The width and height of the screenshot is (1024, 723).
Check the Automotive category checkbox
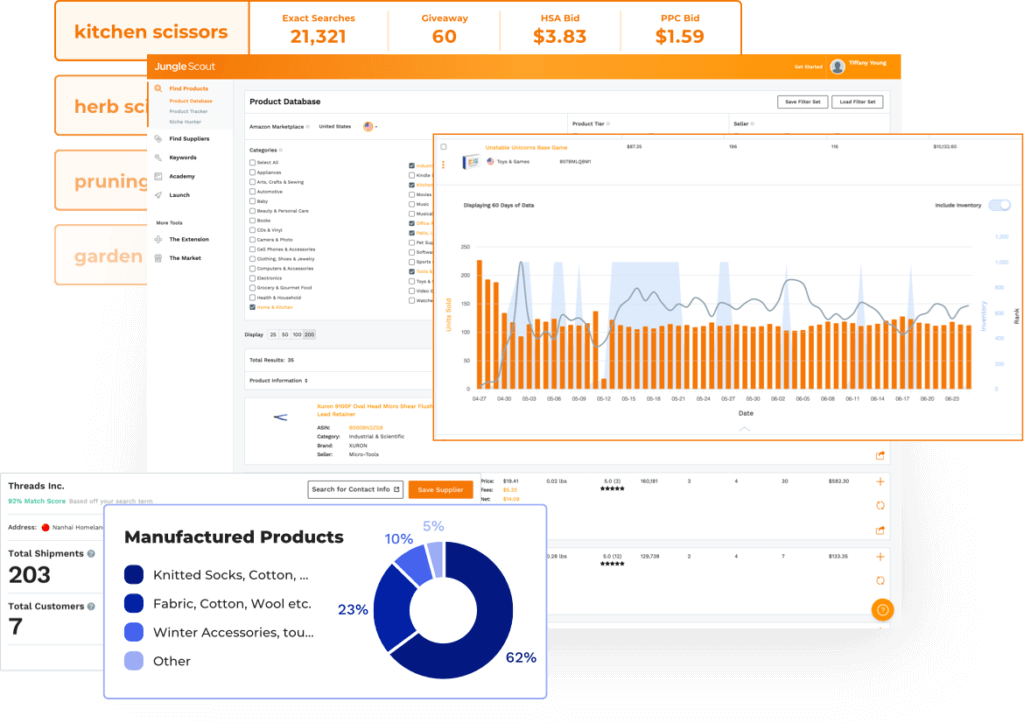click(x=252, y=192)
